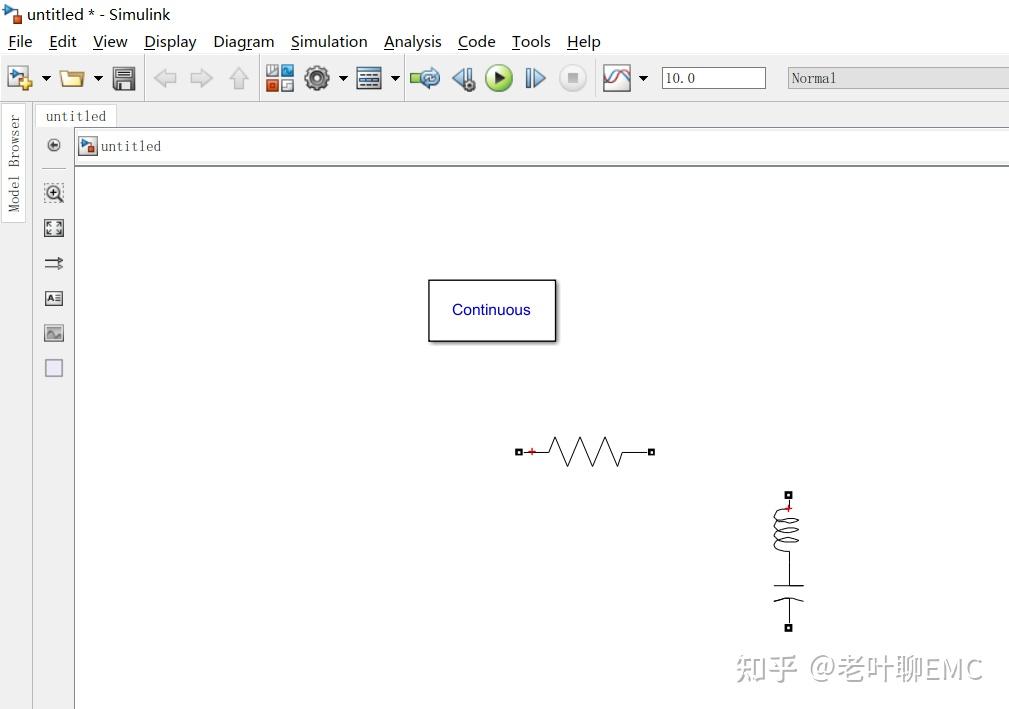Click the Up to Parent arrow
Viewport: 1009px width, 709px height.
tap(239, 78)
